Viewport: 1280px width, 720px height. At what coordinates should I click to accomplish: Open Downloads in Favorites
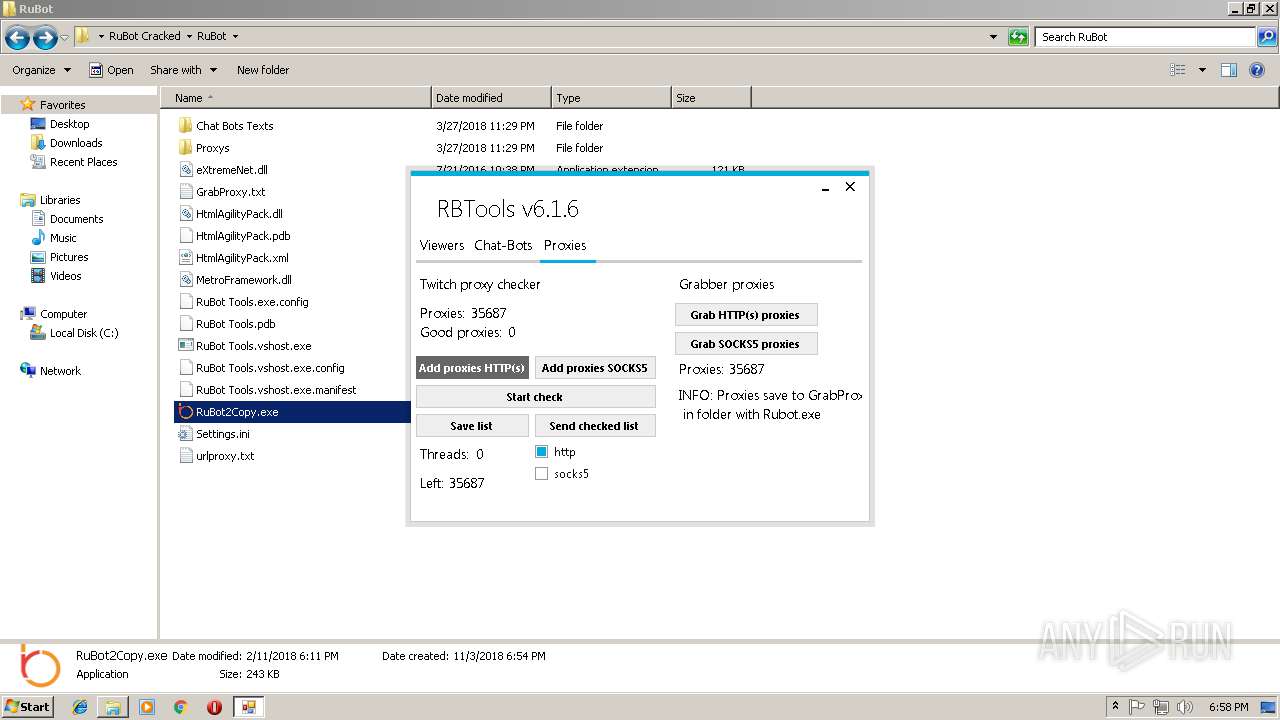coord(76,143)
